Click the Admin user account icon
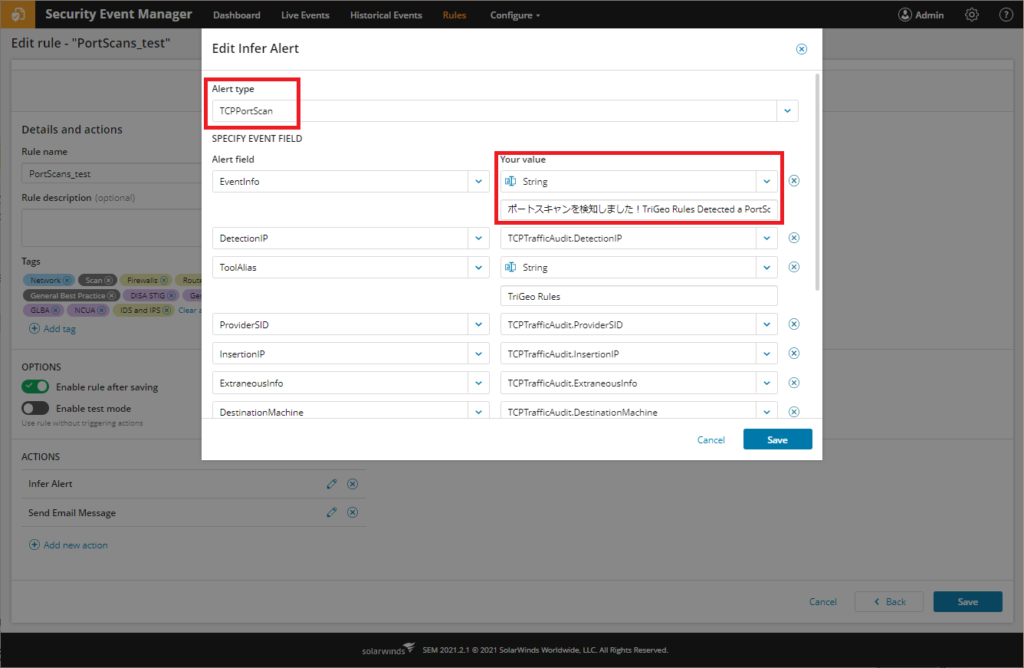1024x668 pixels. pyautogui.click(x=904, y=14)
